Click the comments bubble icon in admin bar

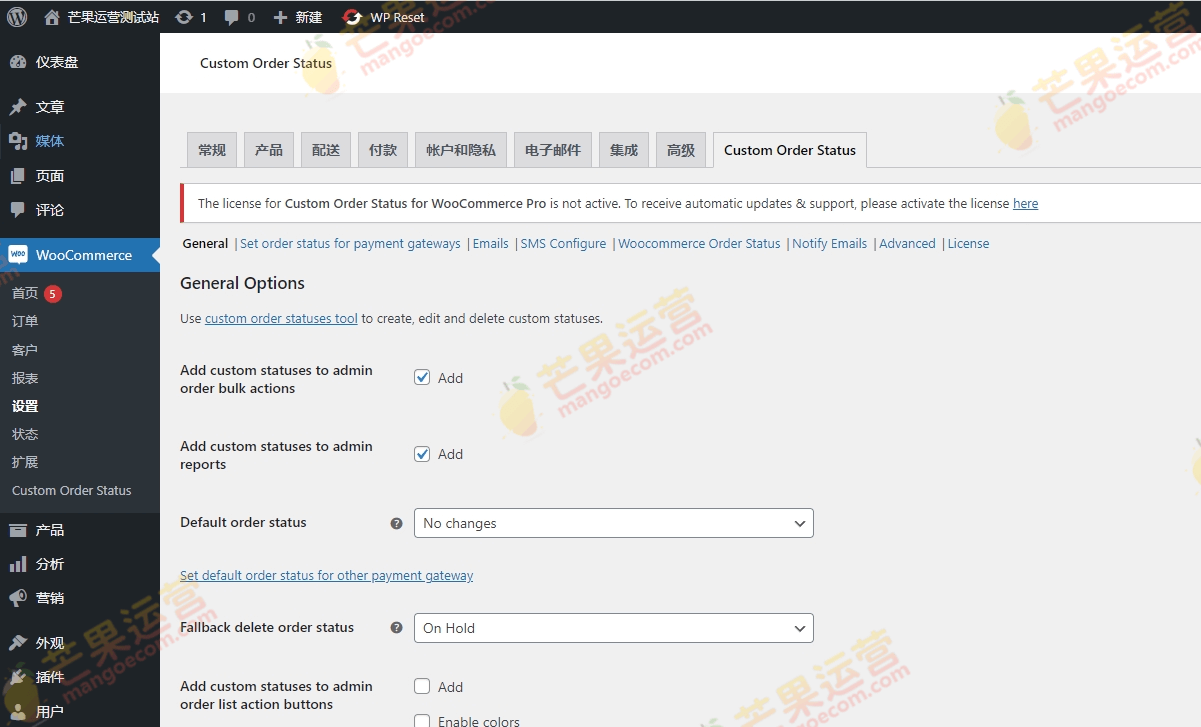click(233, 16)
